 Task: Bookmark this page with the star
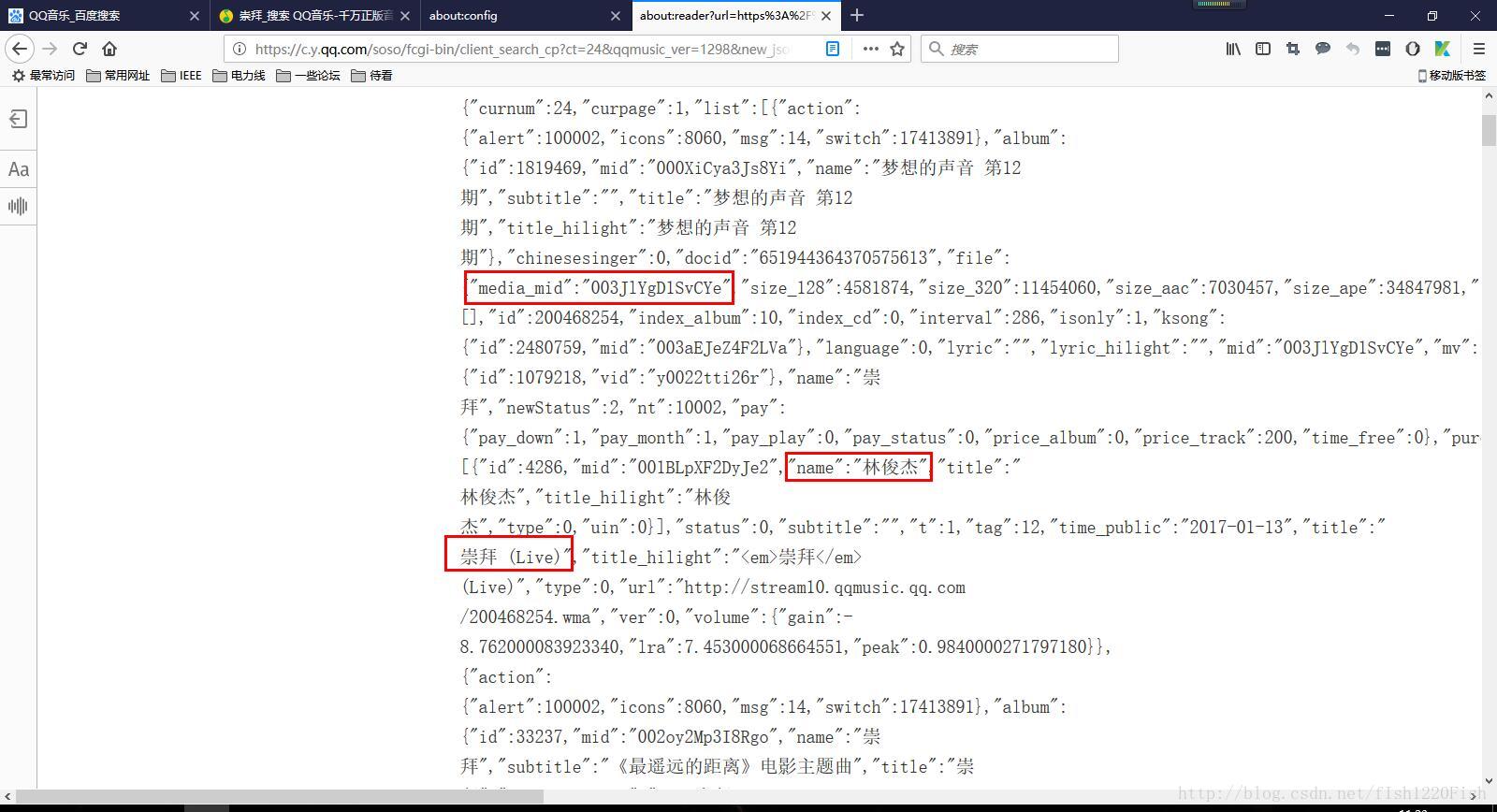(897, 49)
